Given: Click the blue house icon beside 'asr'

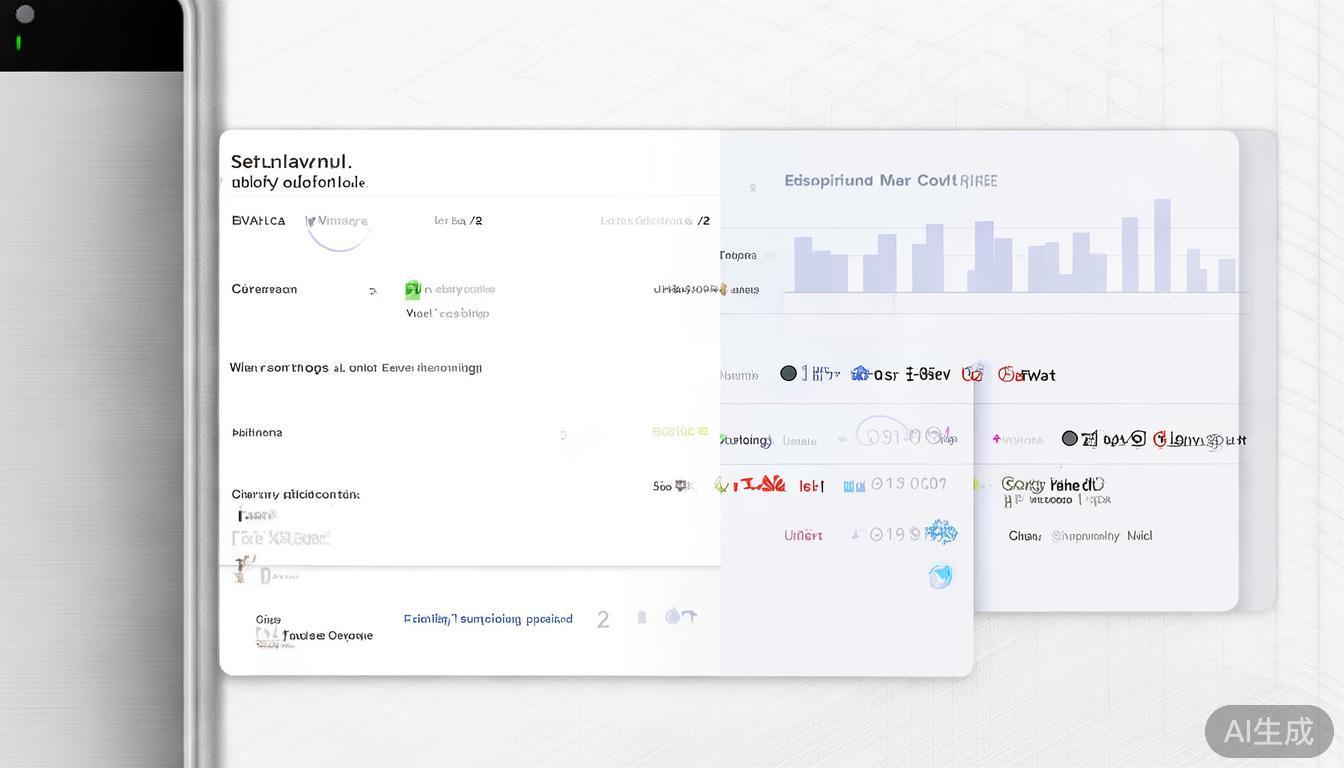Looking at the screenshot, I should (x=860, y=374).
